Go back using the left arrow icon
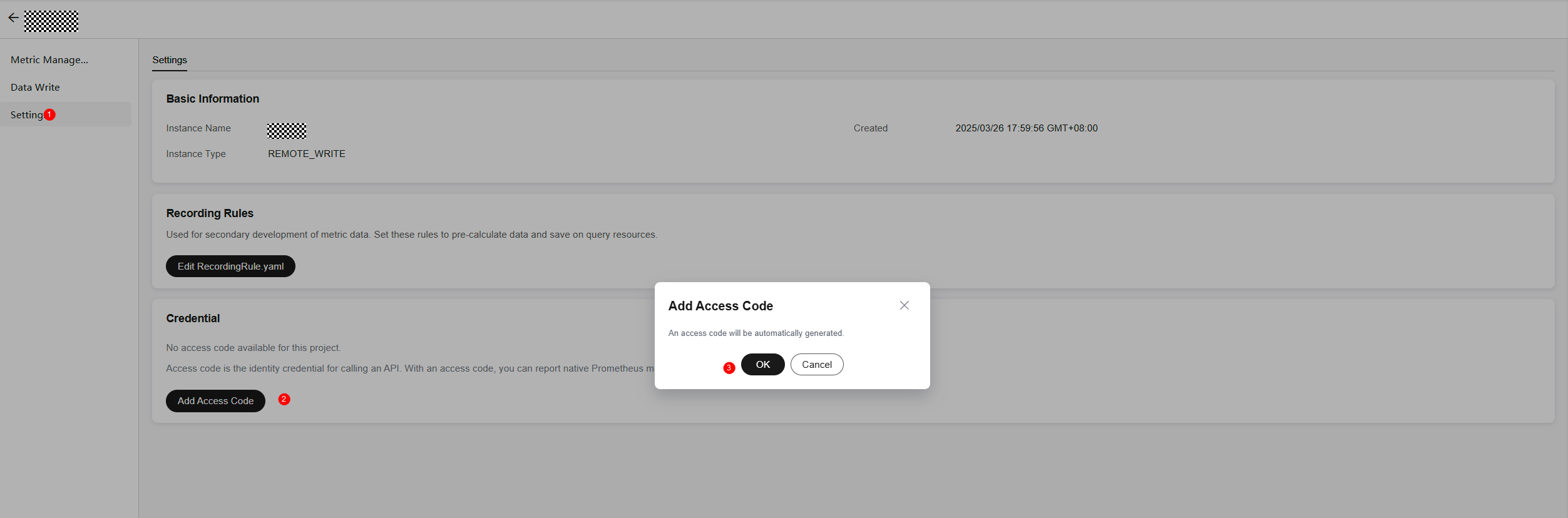The height and width of the screenshot is (518, 1568). pyautogui.click(x=13, y=18)
